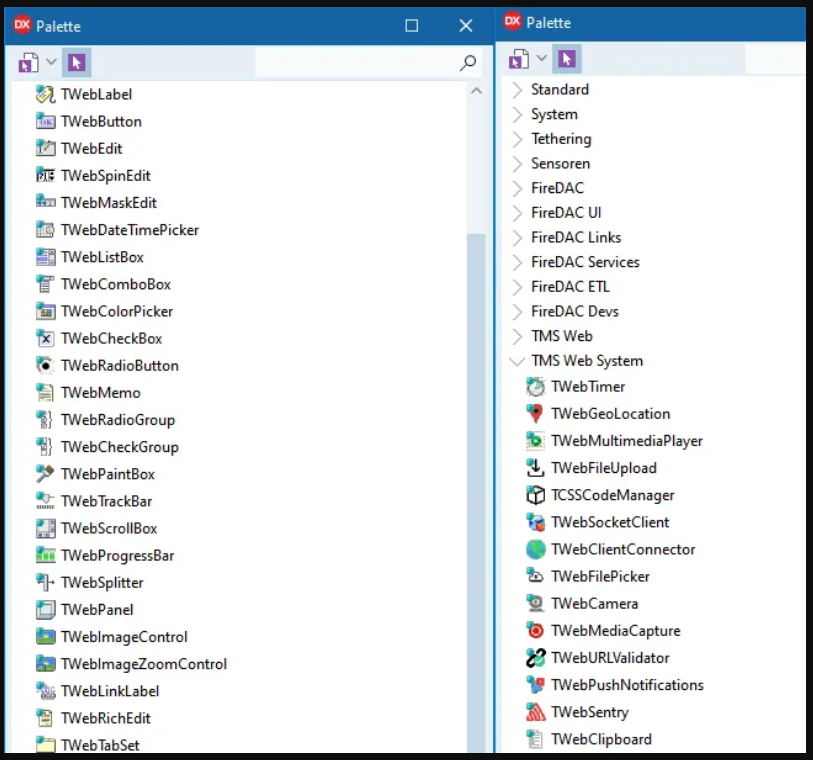This screenshot has height=760, width=813.
Task: Click the TWebURLValidator link icon
Action: tap(536, 658)
